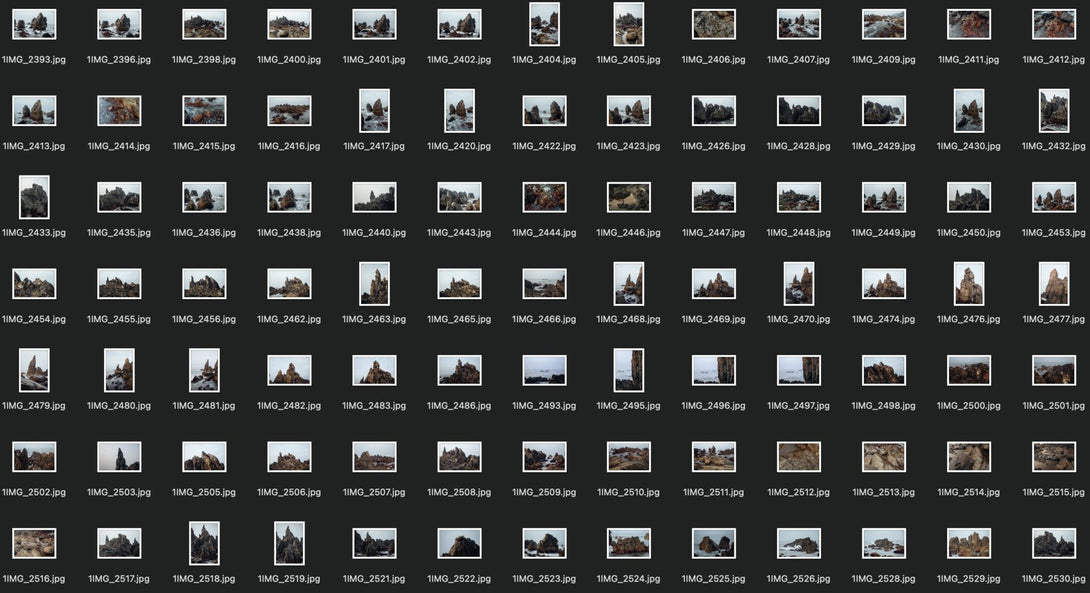Select the 1IMG_2510.jpg thumbnail

pyautogui.click(x=629, y=457)
